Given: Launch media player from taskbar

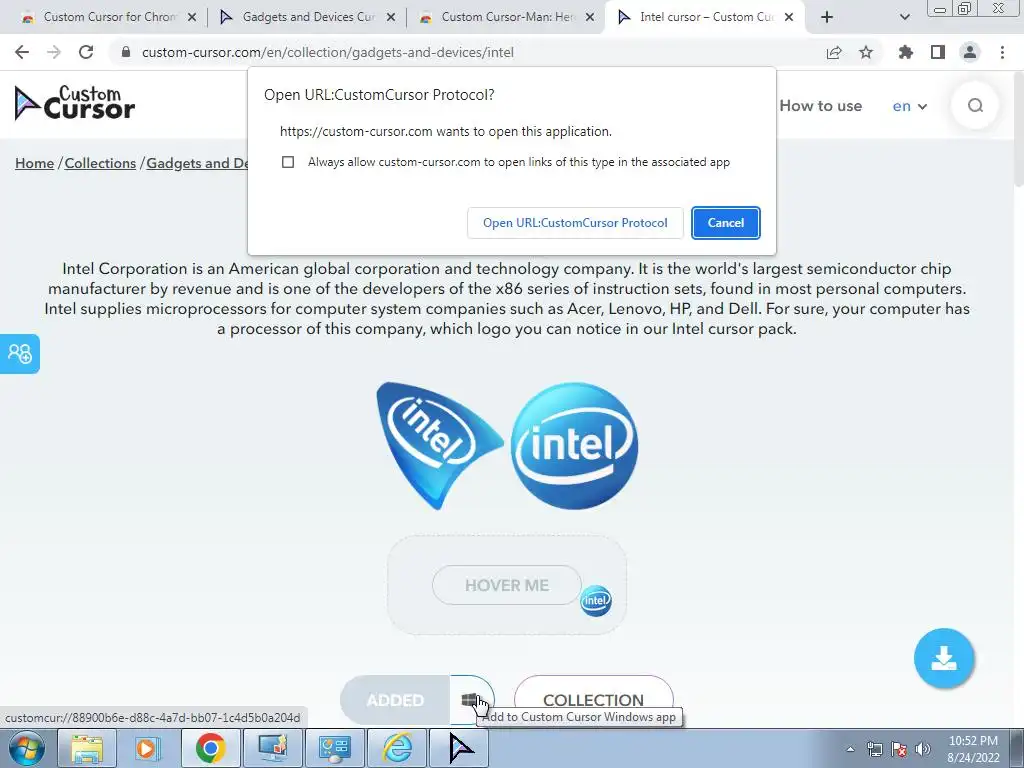Looking at the screenshot, I should coord(148,748).
